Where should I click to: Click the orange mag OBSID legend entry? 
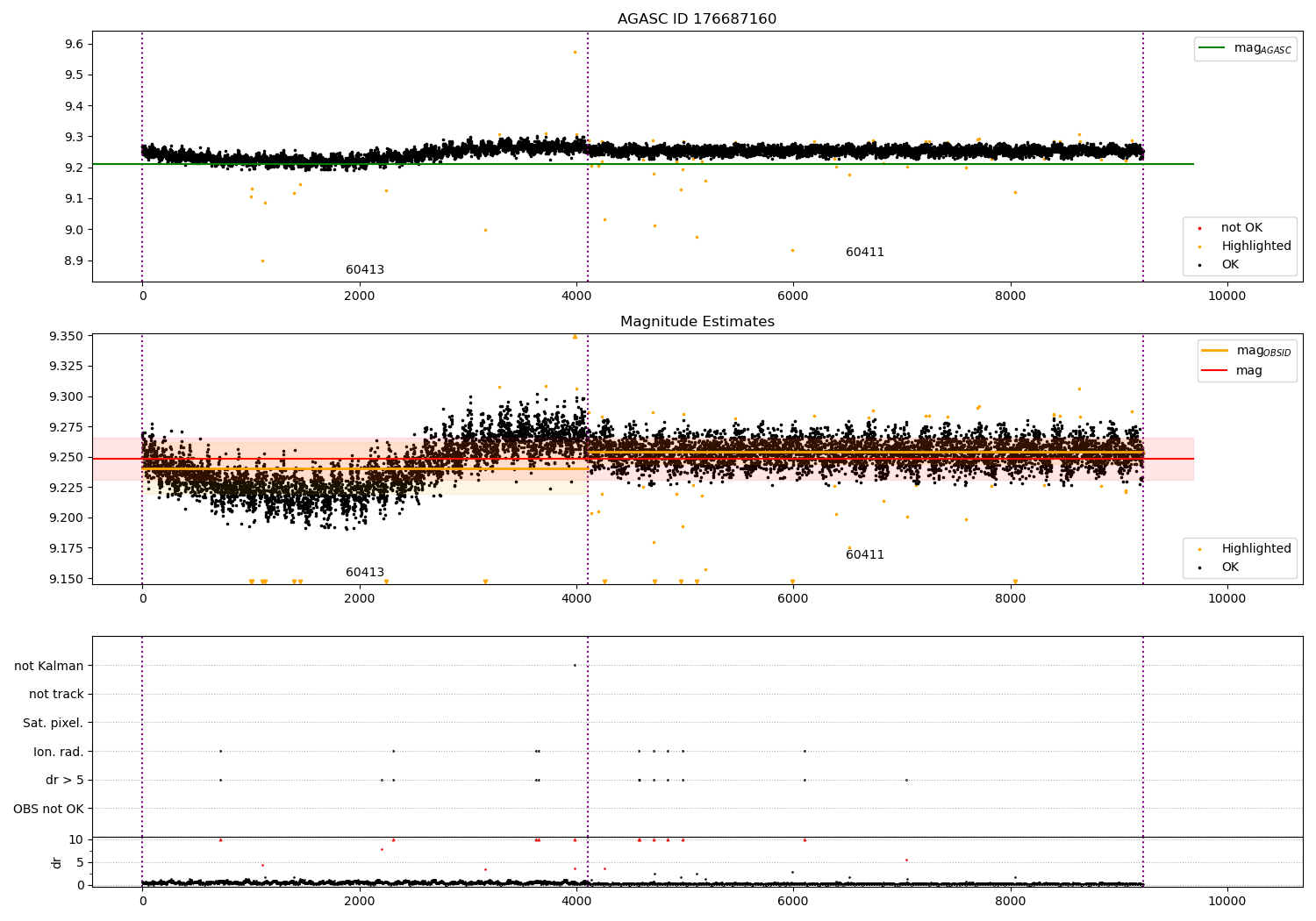(1245, 351)
